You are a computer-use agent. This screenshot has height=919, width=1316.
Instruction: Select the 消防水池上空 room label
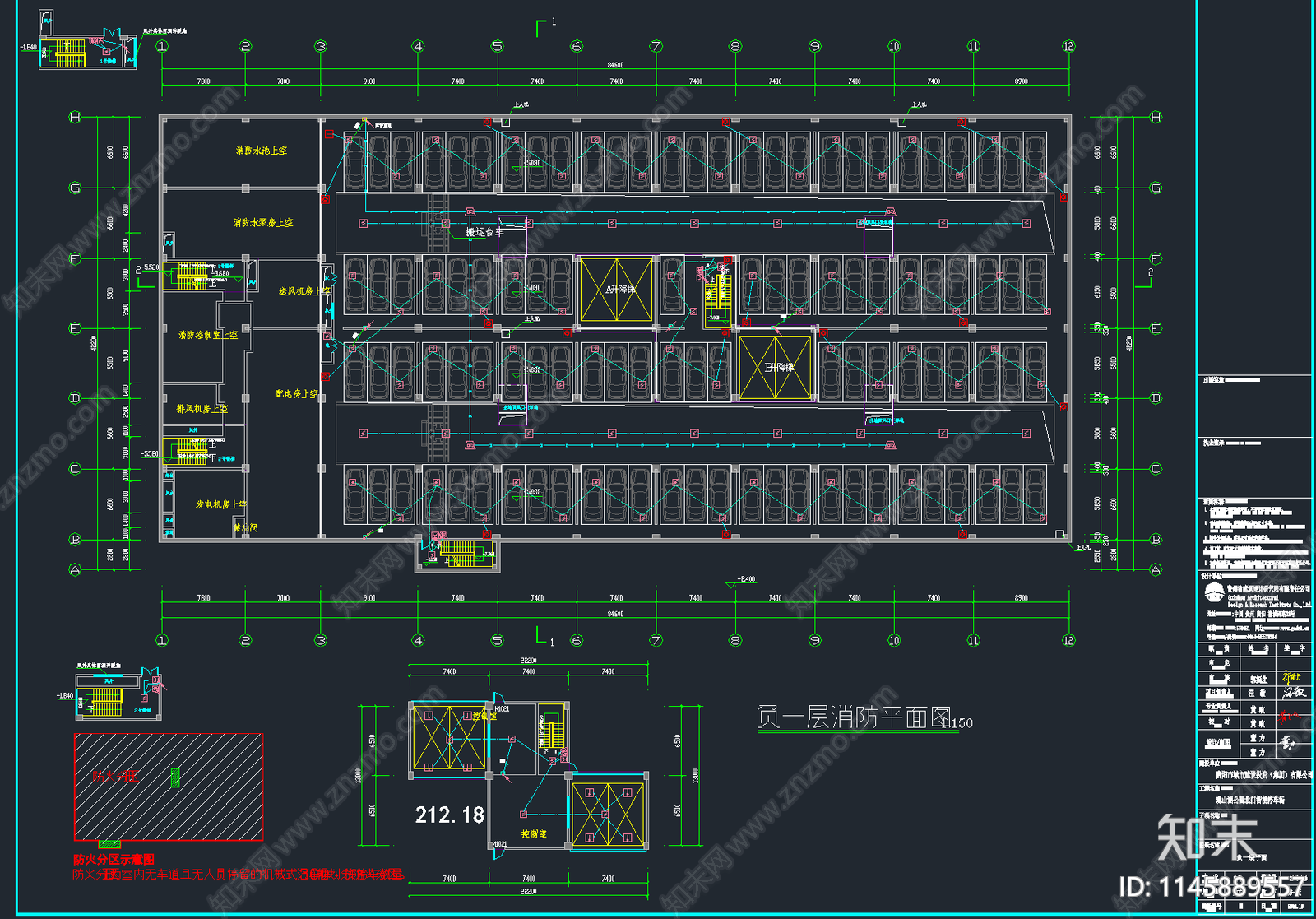click(x=262, y=151)
